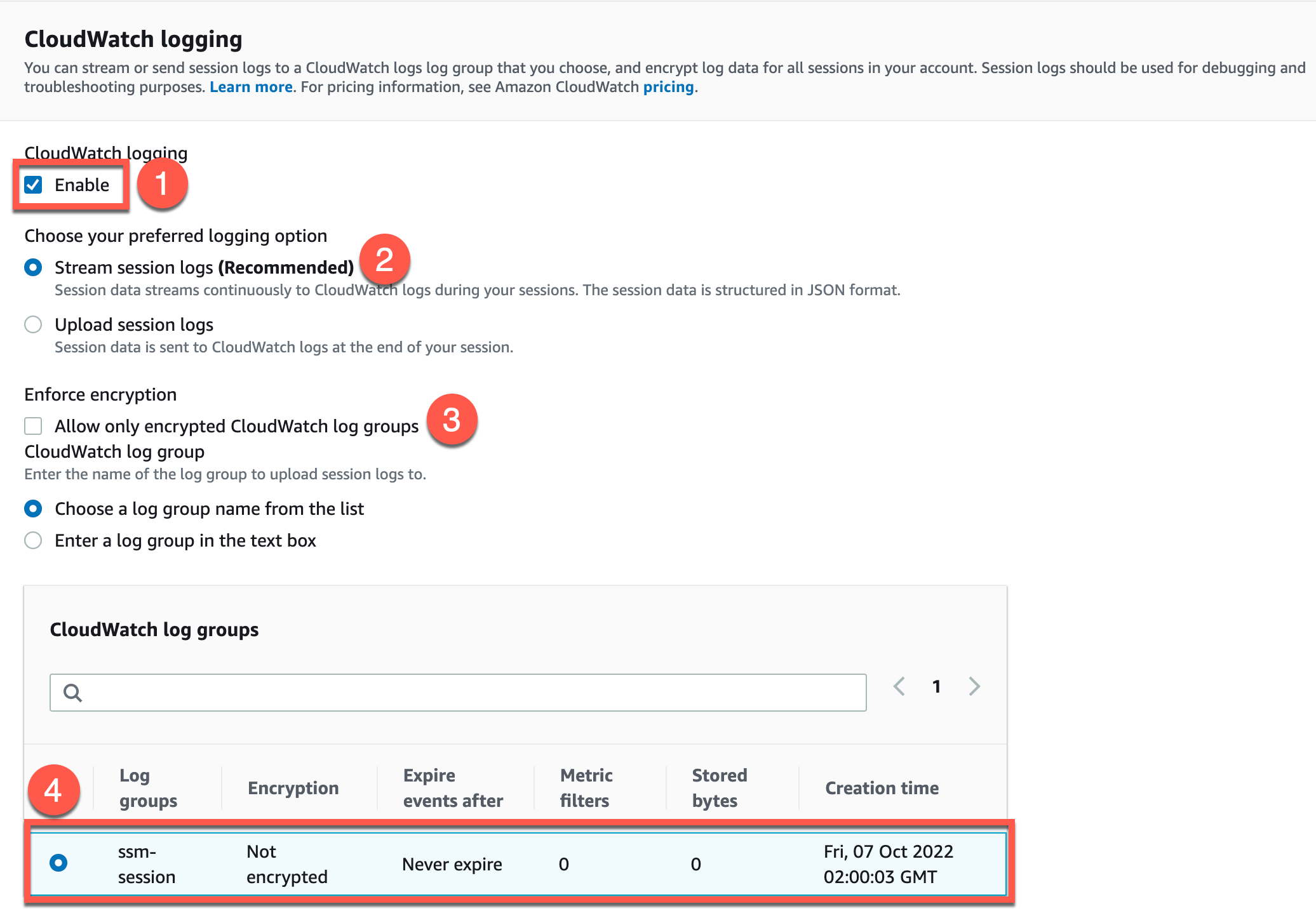Click the next page chevron arrow

click(974, 686)
